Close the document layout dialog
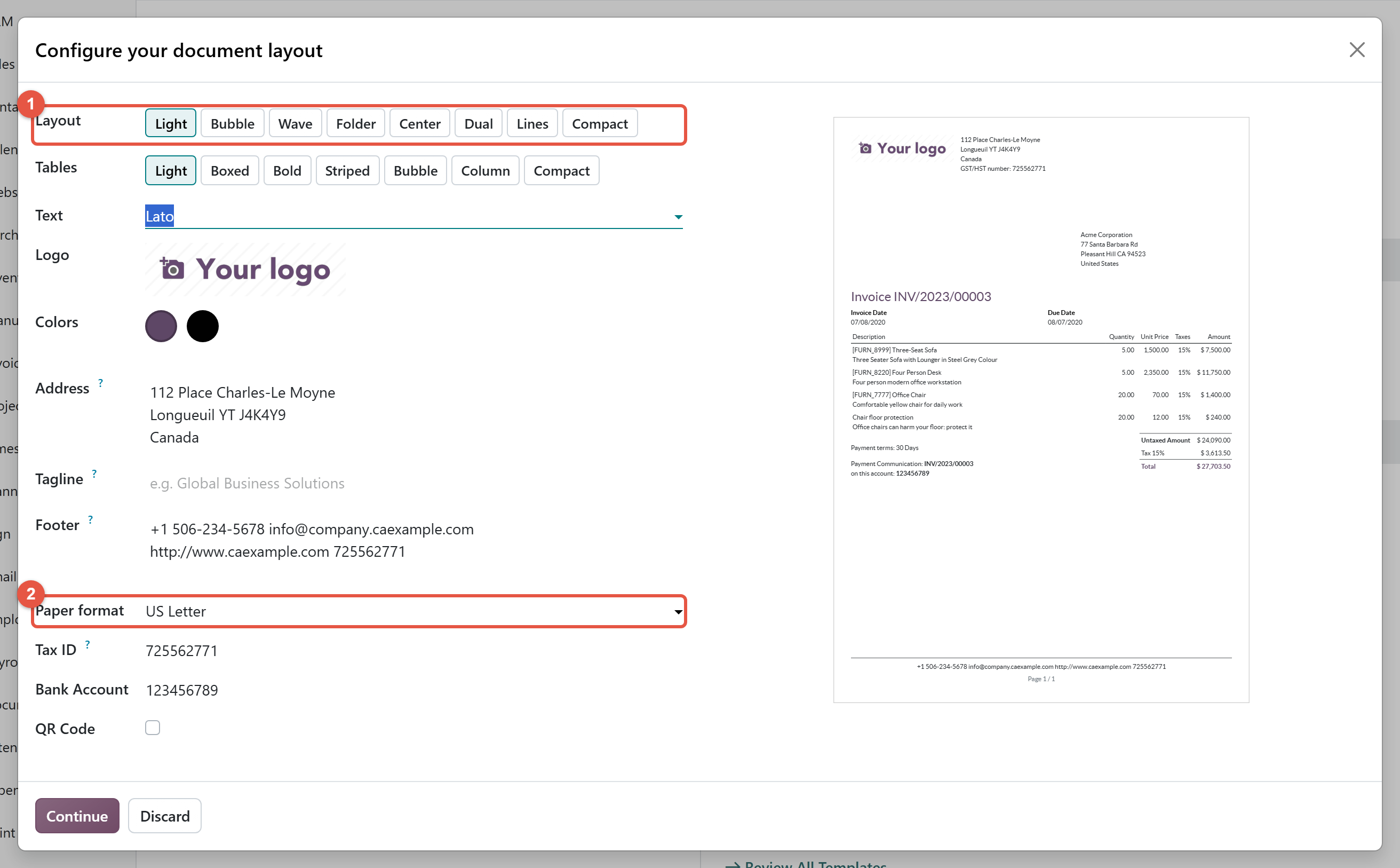 [x=1356, y=50]
